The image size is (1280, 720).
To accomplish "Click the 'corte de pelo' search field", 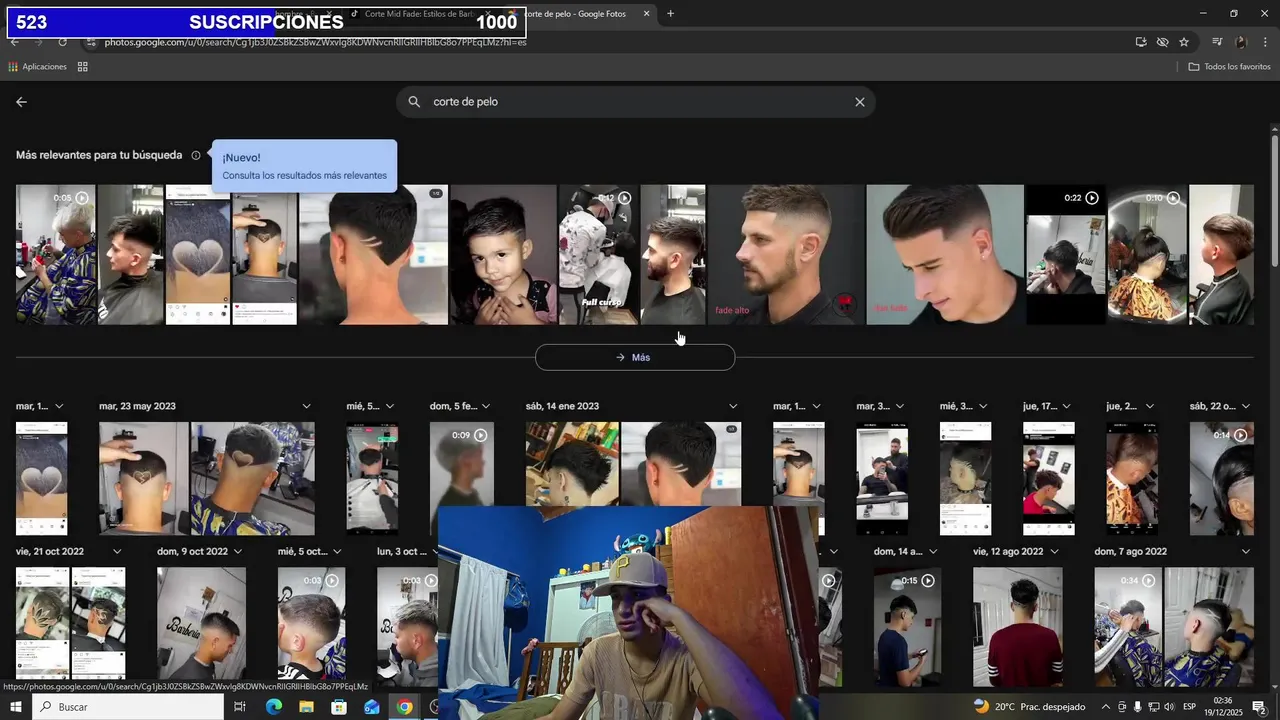I will [635, 102].
